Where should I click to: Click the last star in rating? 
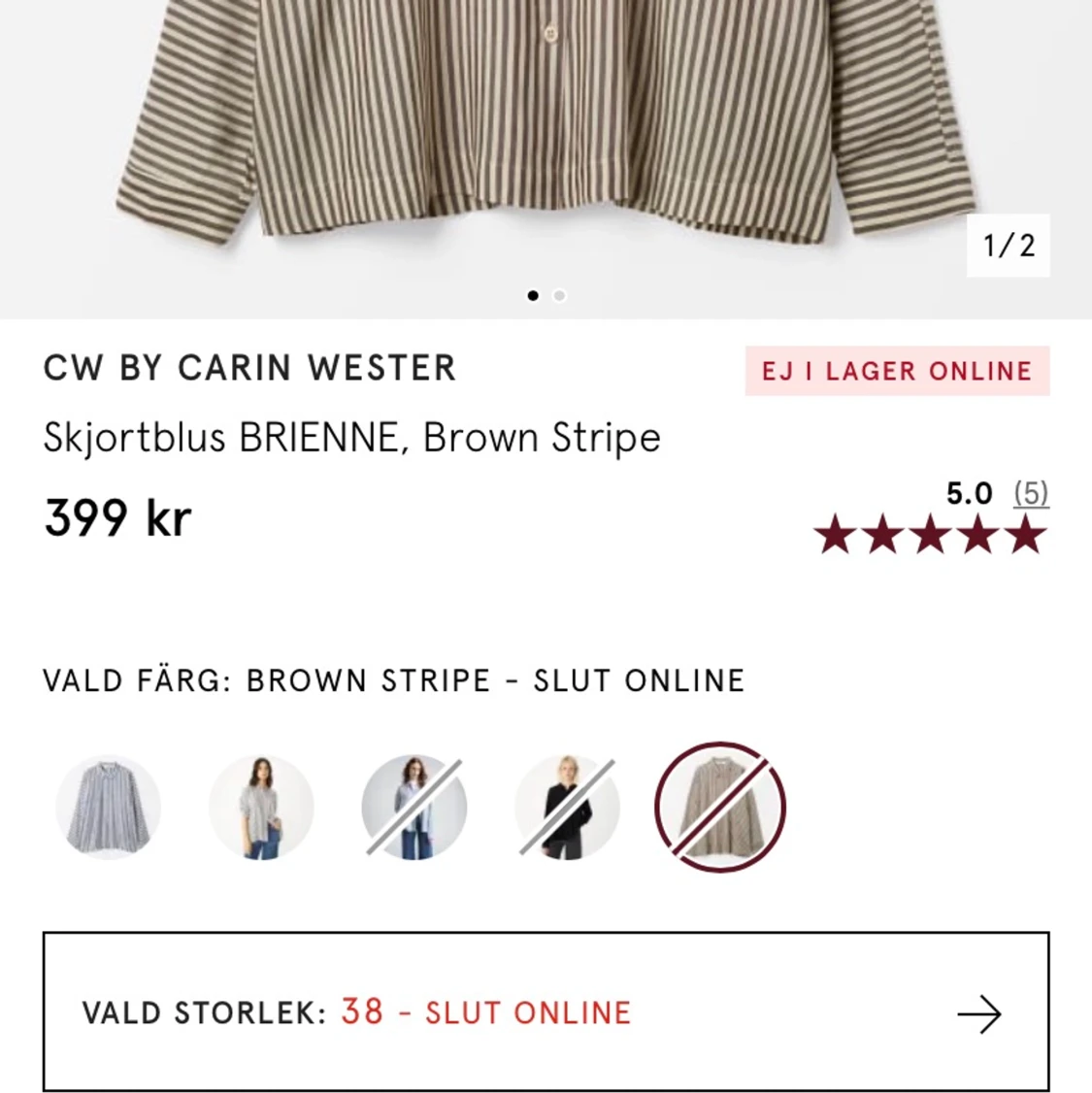tap(1026, 534)
